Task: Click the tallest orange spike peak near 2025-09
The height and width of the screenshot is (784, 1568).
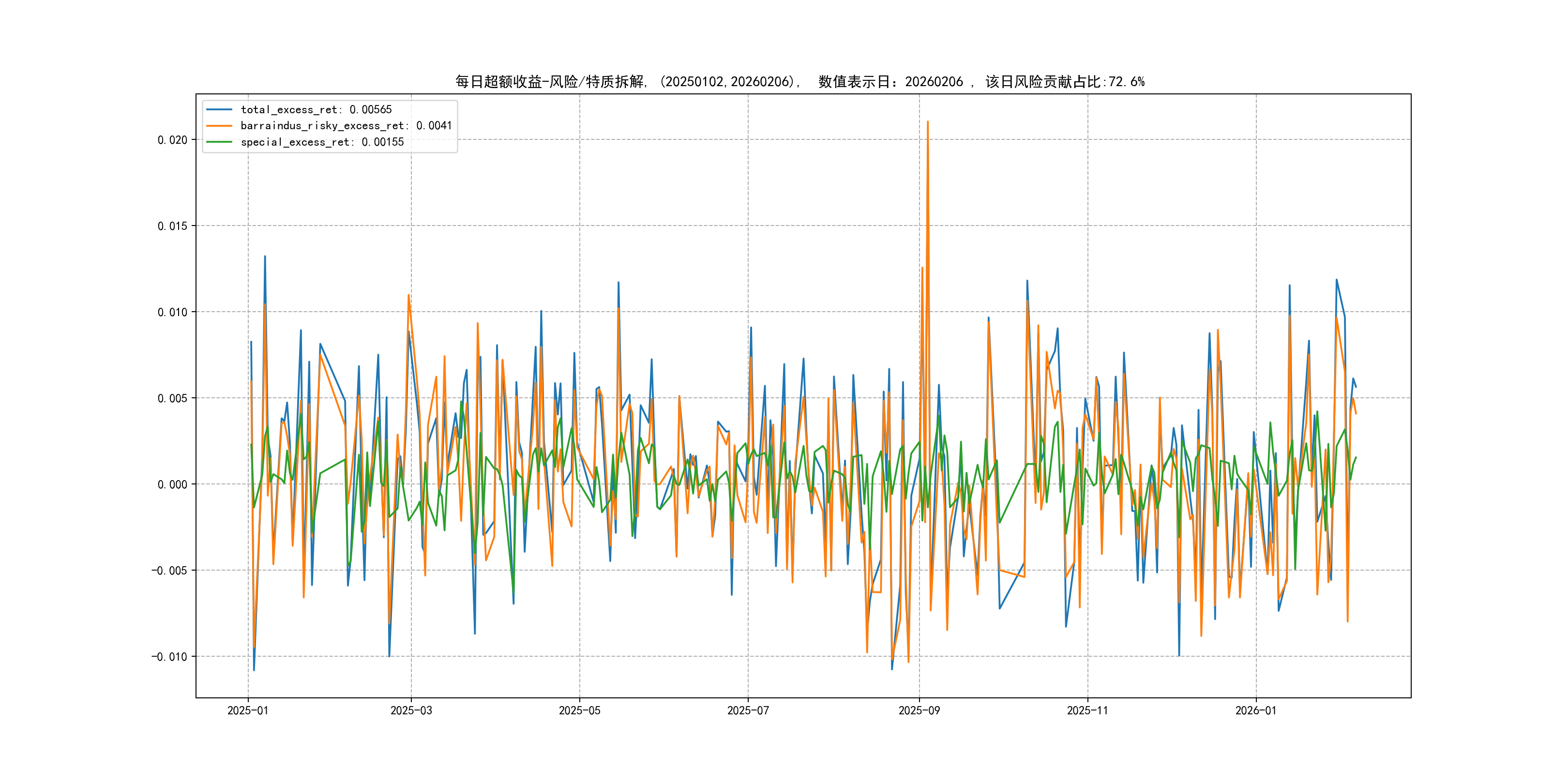Action: [x=927, y=122]
